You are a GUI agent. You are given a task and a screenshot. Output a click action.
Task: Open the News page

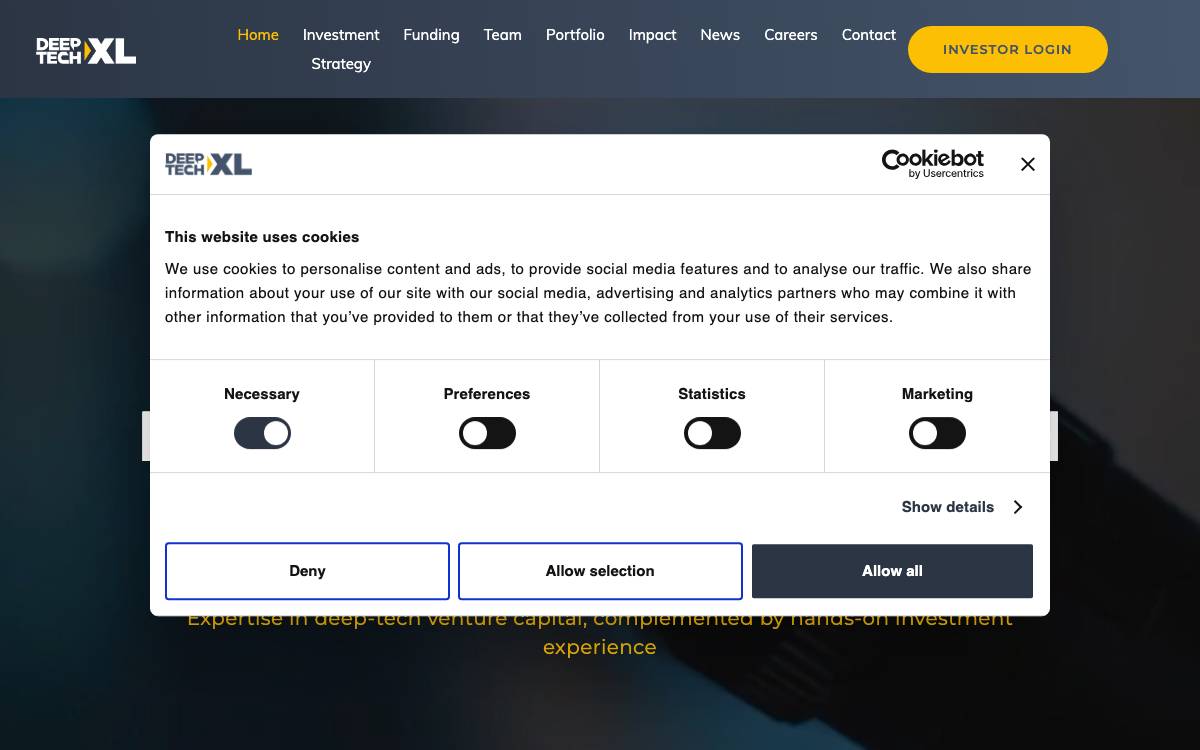[720, 34]
